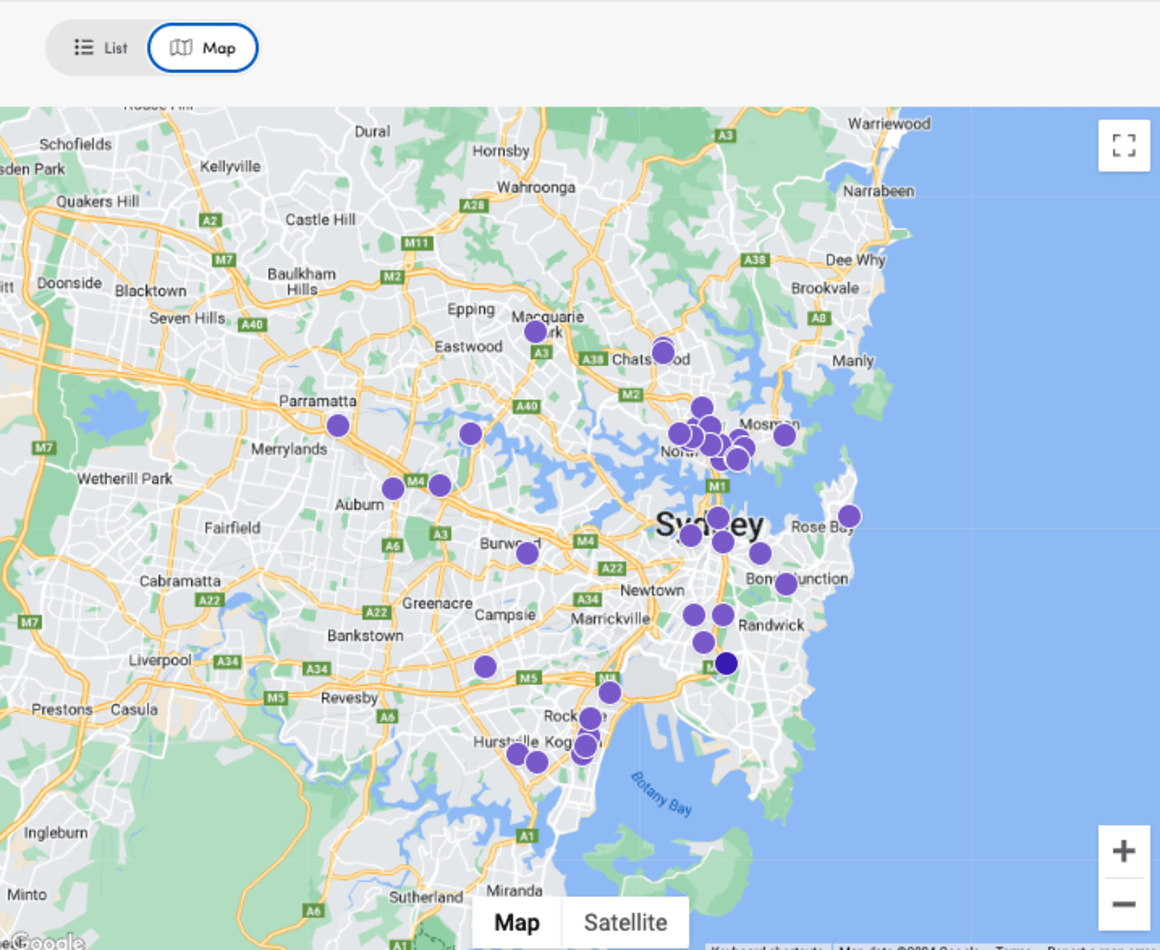Screen dimensions: 1160x950
Task: Click the marker right of the M4 badge near Auburn
Action: [x=440, y=485]
